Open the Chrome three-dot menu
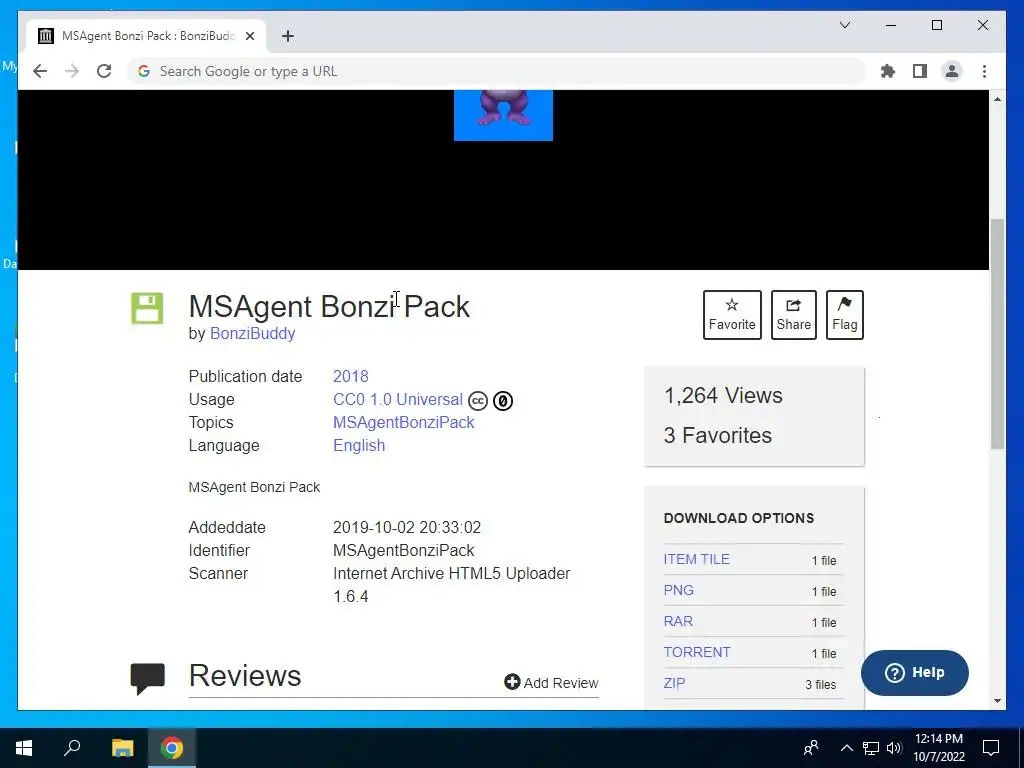This screenshot has width=1024, height=768. (x=984, y=71)
